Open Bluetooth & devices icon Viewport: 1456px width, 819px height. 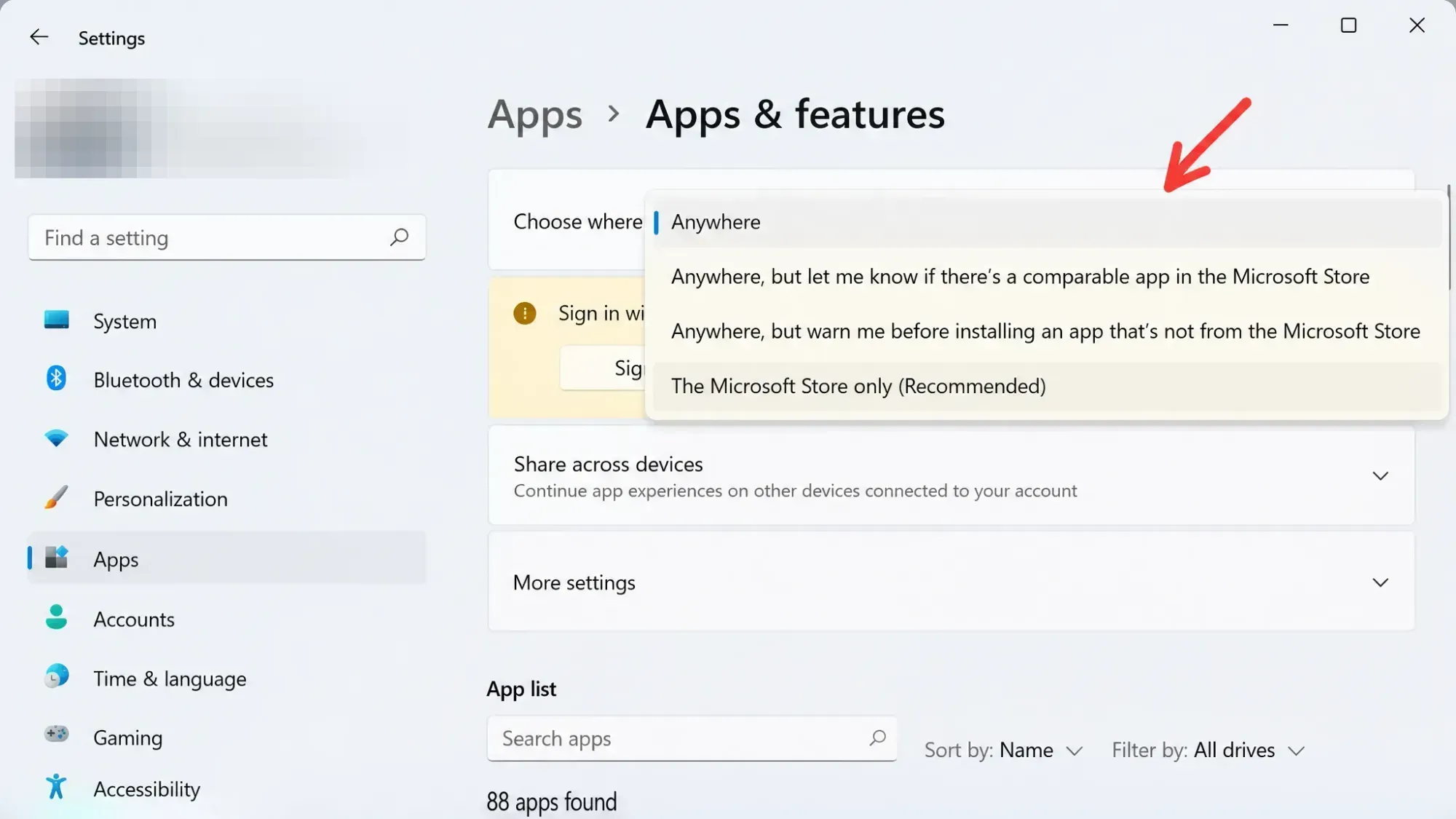tap(56, 379)
